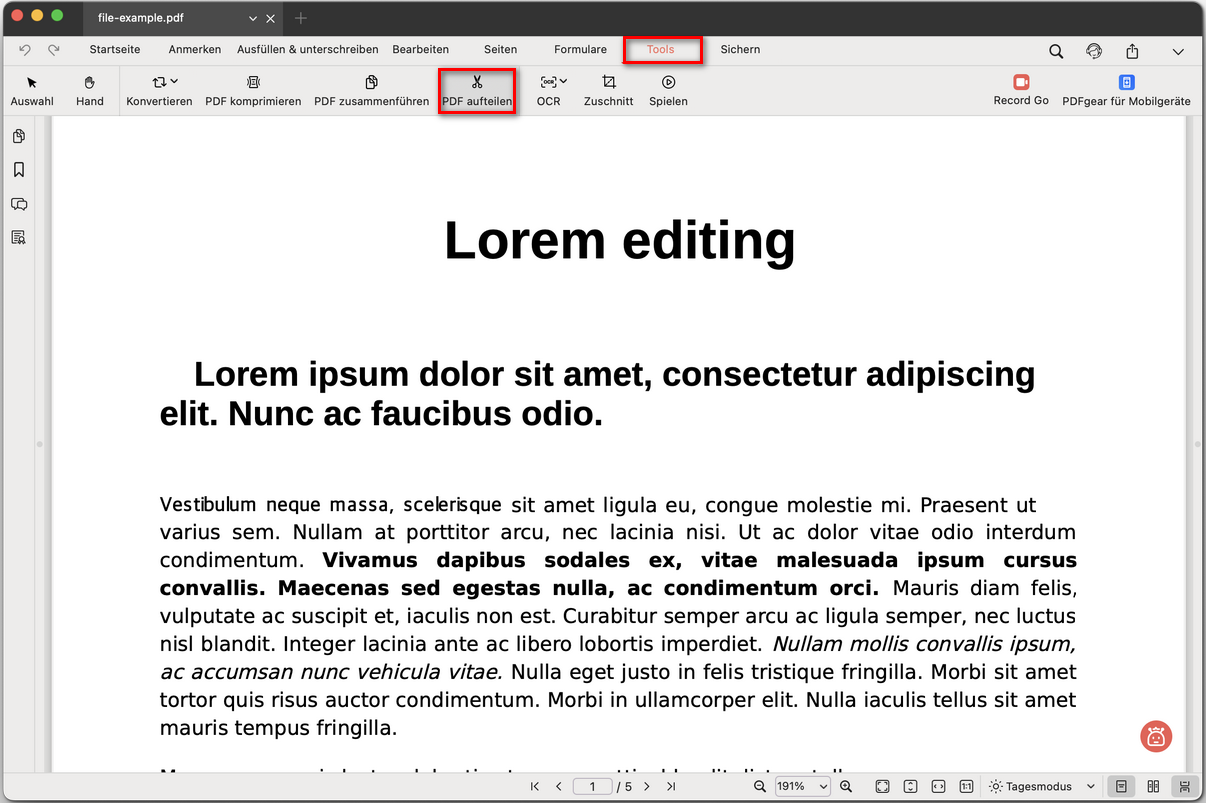
Task: Open the Tagesmodus display mode dropdown
Action: point(1038,786)
